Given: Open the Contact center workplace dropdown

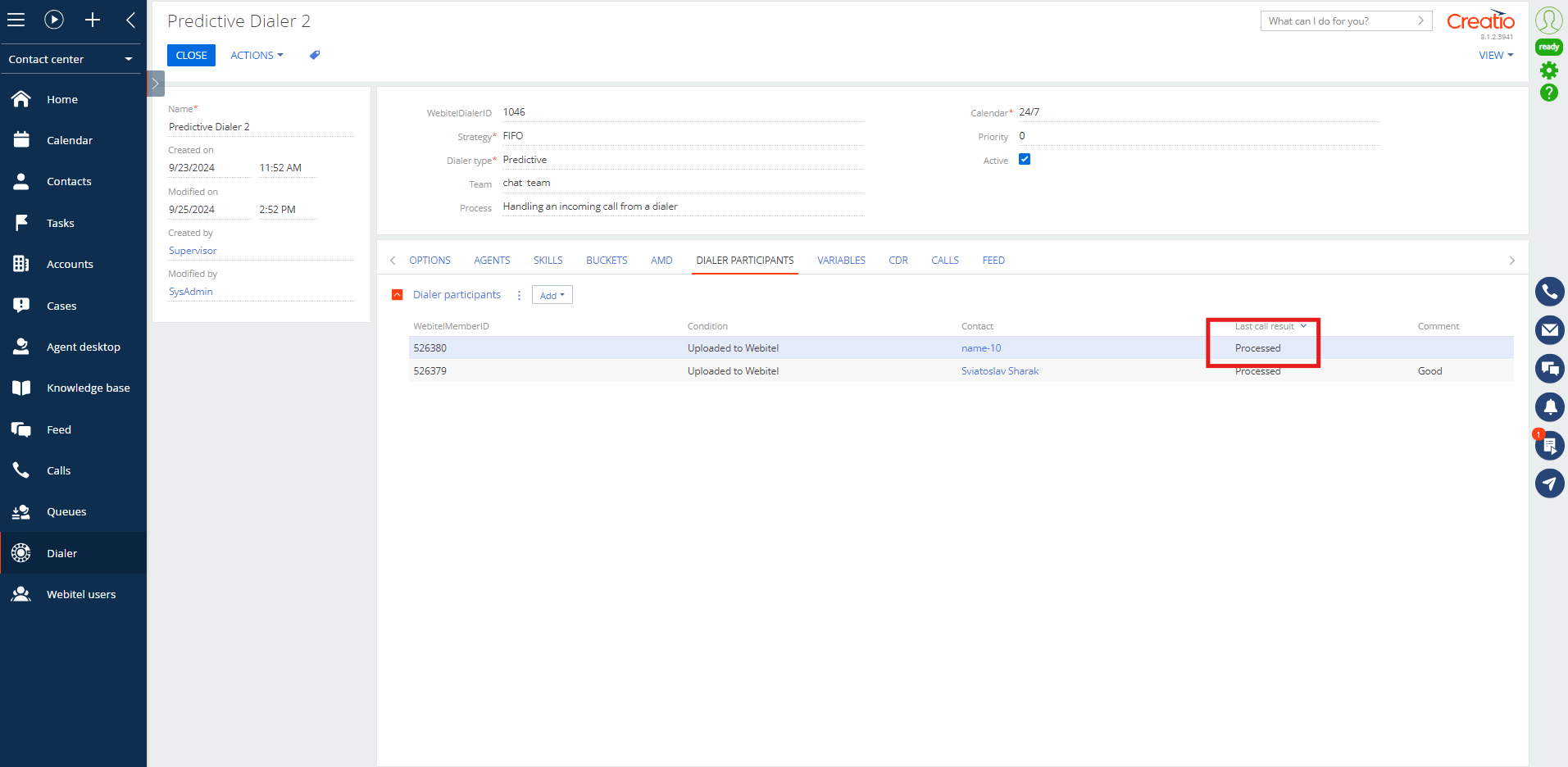Looking at the screenshot, I should coord(70,59).
